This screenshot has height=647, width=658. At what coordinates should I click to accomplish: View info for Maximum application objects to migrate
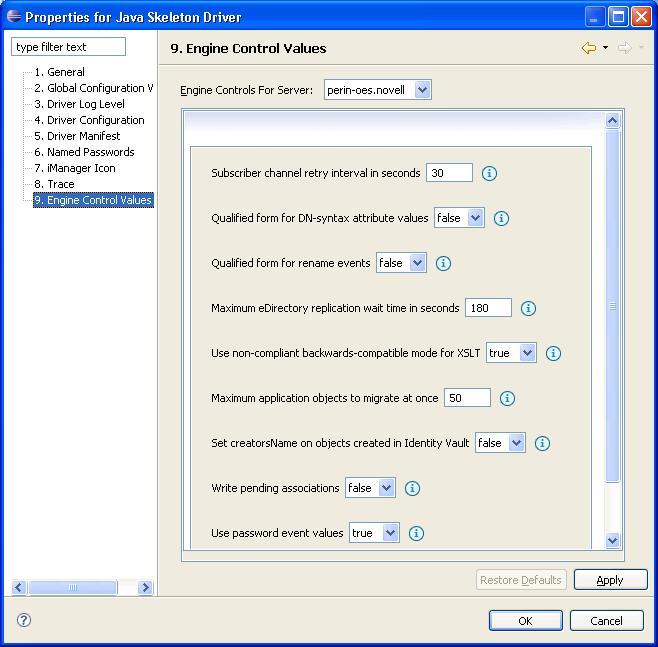(507, 398)
